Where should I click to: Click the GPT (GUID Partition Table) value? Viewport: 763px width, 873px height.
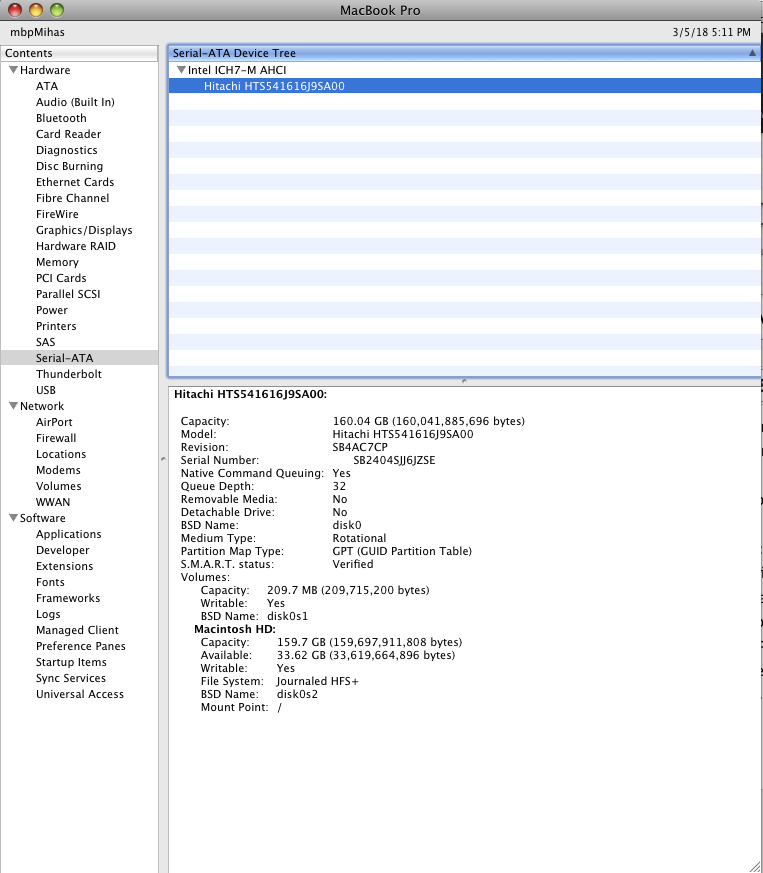point(402,551)
